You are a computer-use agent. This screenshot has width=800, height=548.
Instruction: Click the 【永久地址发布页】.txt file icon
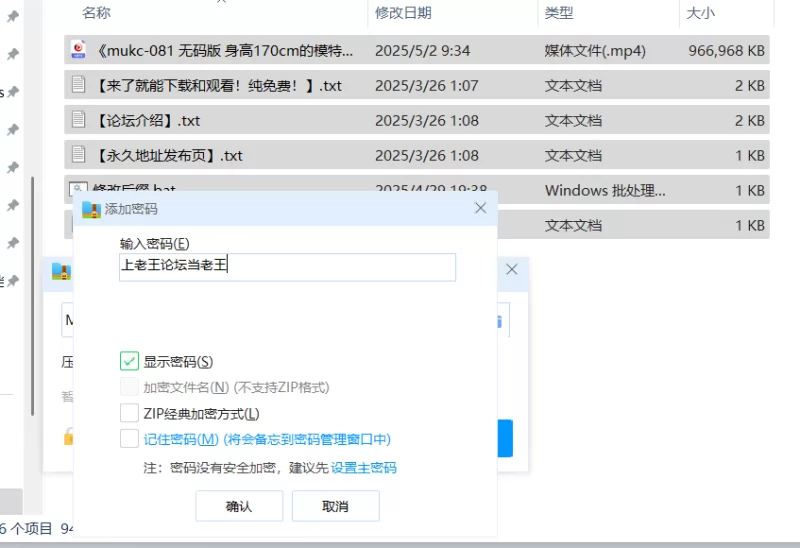78,155
